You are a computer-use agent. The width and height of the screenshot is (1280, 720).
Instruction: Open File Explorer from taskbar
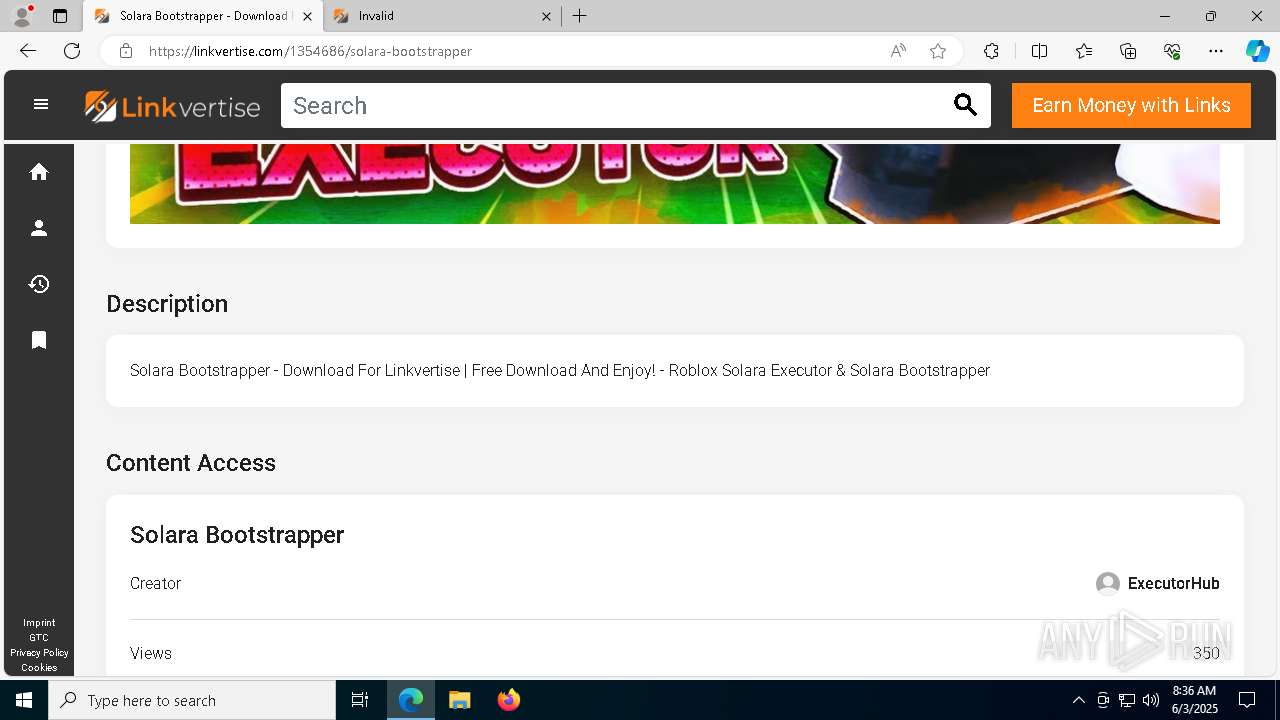459,700
